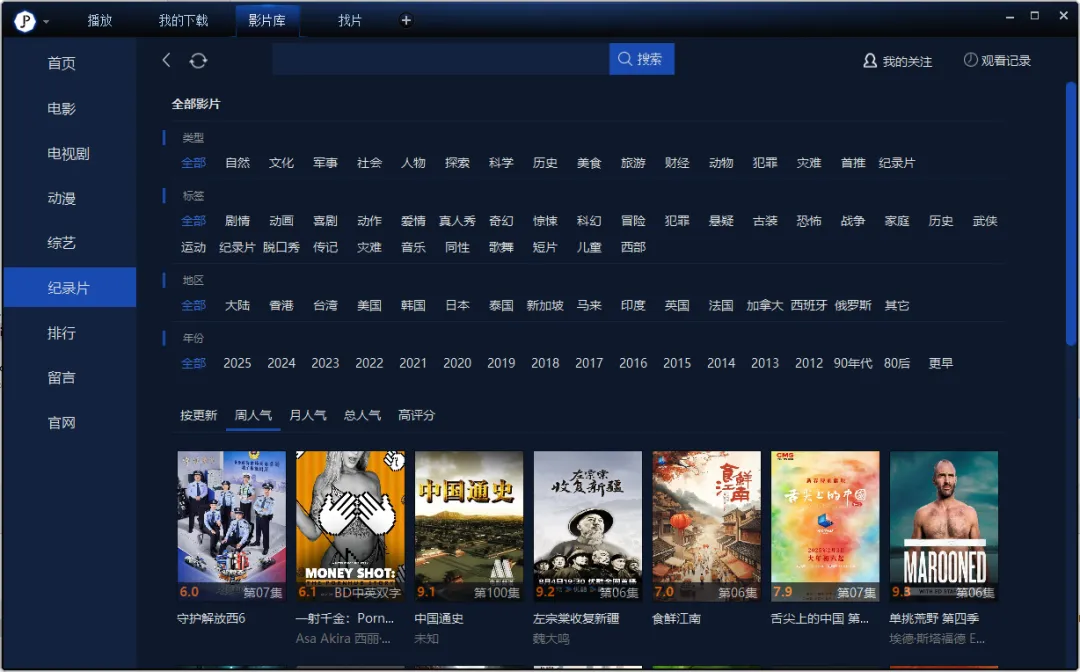Filter tag by 真人秀
The image size is (1080, 672).
point(457,221)
